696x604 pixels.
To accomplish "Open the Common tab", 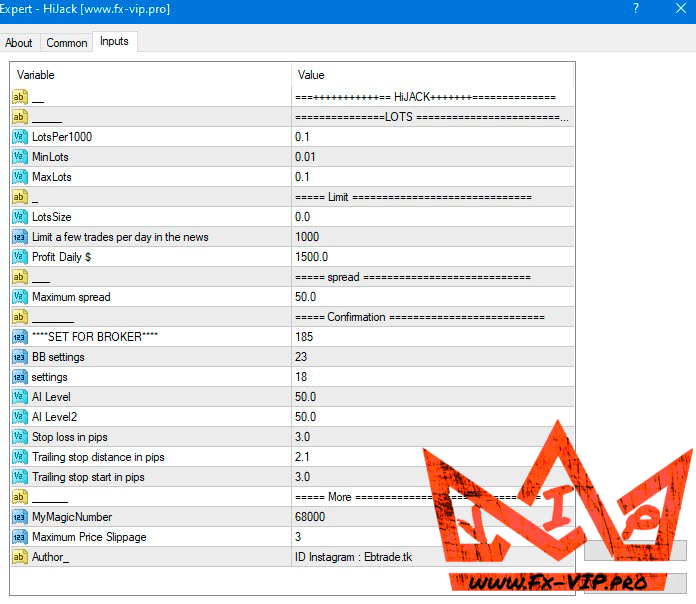I will click(x=67, y=43).
